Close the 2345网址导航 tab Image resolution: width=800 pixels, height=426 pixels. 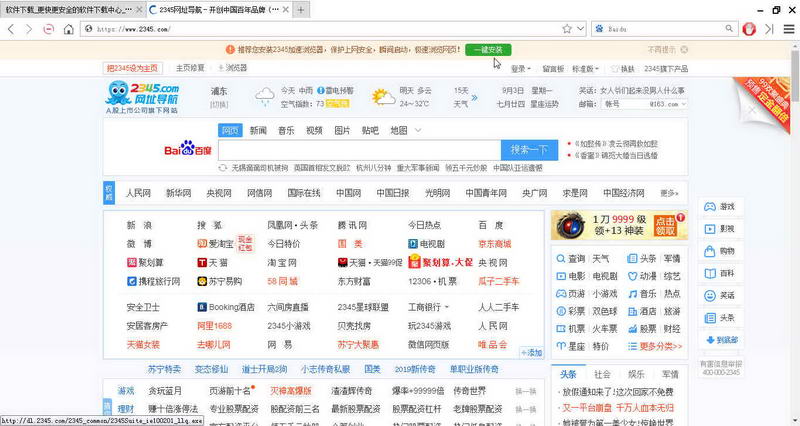click(286, 10)
